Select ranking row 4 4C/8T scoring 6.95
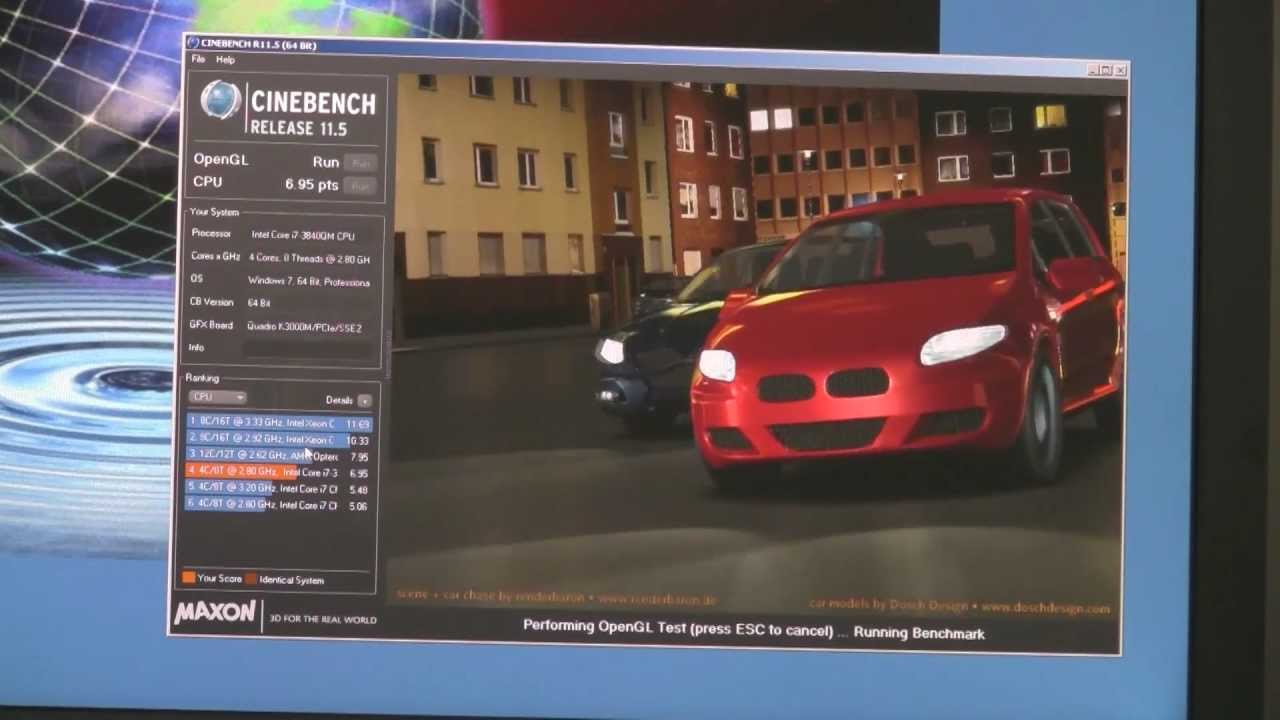 (279, 472)
